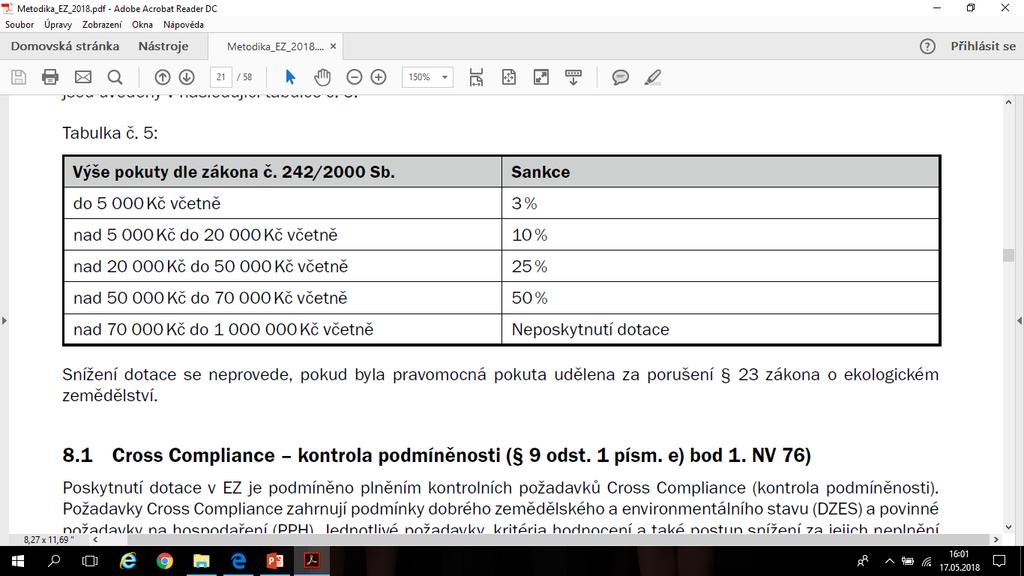Go to next page arrow
Viewport: 1024px width, 576px height.
(187, 77)
